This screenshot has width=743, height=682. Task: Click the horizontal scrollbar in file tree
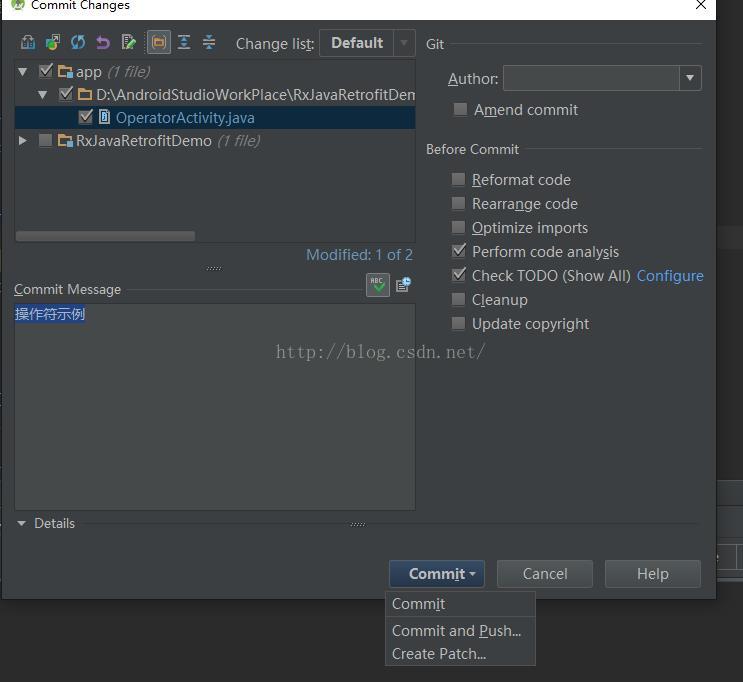pos(105,236)
